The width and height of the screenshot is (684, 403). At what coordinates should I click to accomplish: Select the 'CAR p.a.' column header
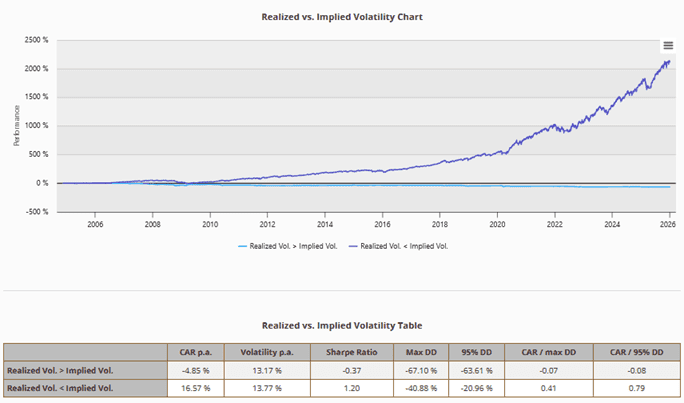click(x=196, y=351)
